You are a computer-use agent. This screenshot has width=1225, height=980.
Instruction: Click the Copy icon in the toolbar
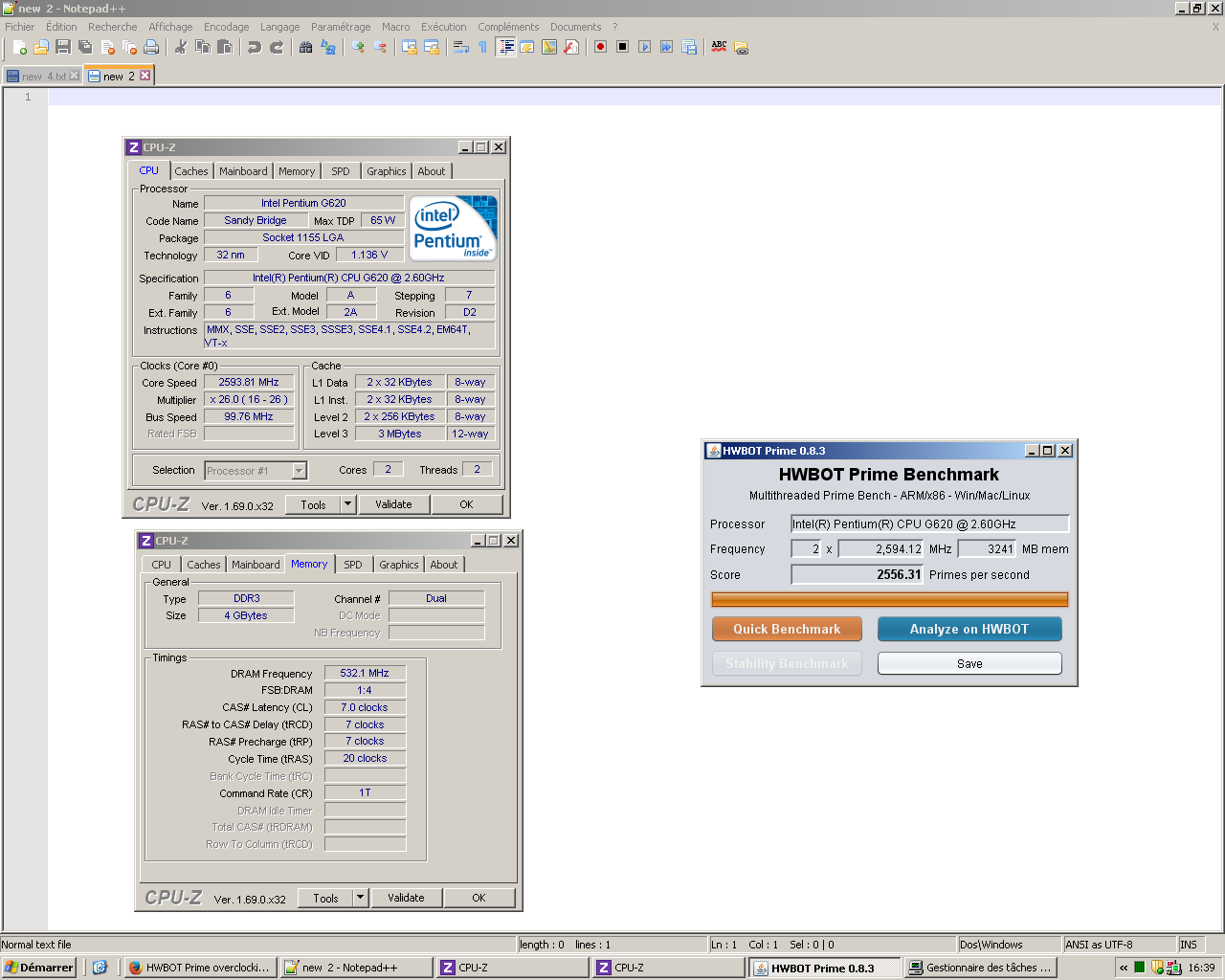click(x=203, y=47)
